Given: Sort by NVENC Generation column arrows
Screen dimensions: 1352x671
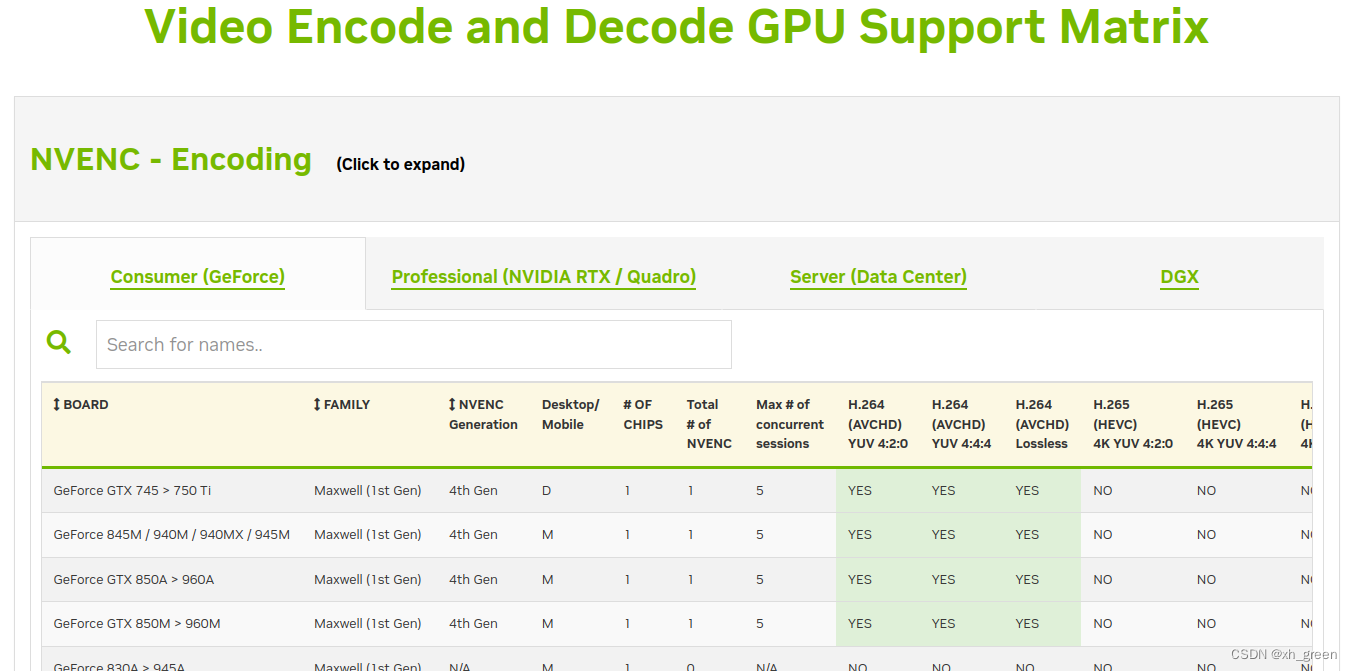Looking at the screenshot, I should [452, 405].
